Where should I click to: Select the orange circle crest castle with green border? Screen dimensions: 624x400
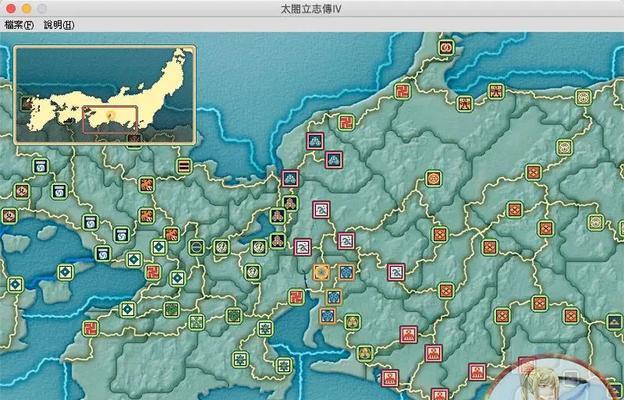click(434, 178)
